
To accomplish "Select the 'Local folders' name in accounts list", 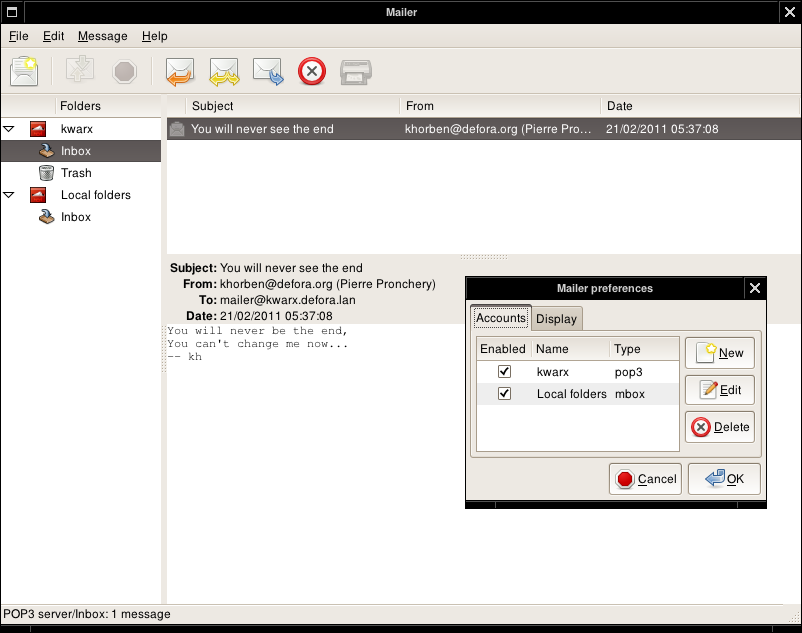I will click(571, 394).
